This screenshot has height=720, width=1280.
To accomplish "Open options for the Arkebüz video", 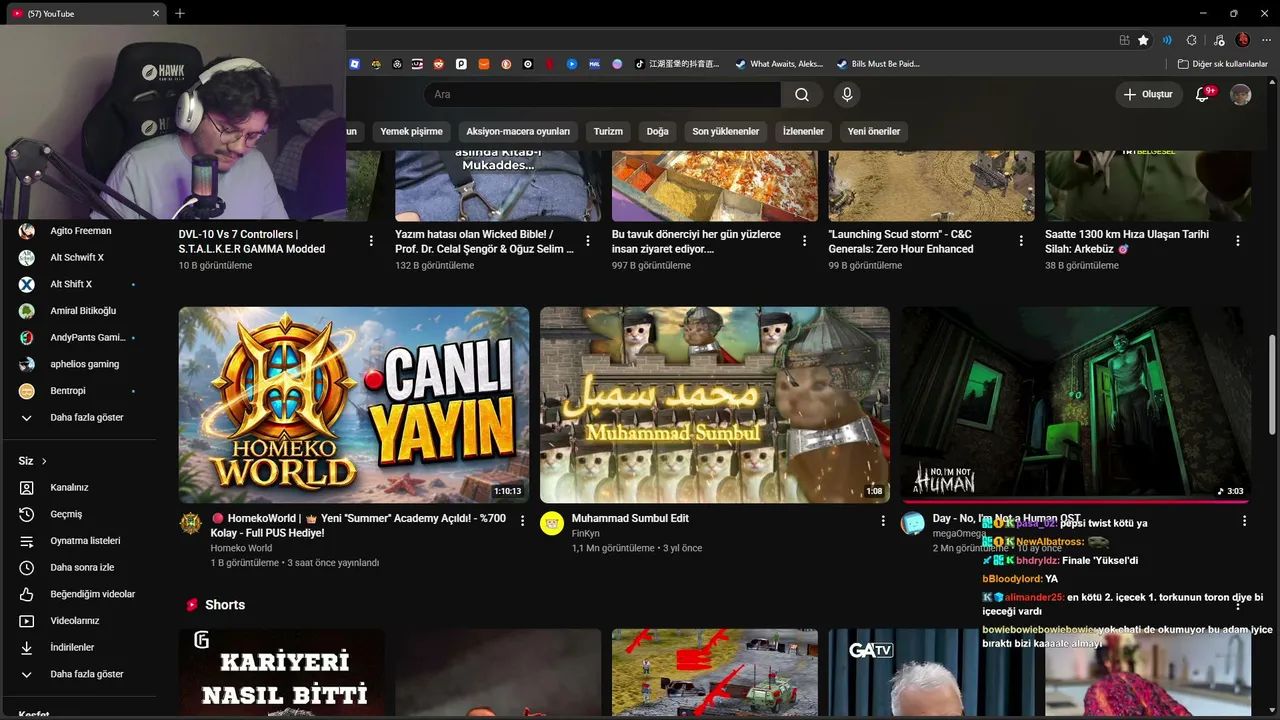I will [1238, 241].
